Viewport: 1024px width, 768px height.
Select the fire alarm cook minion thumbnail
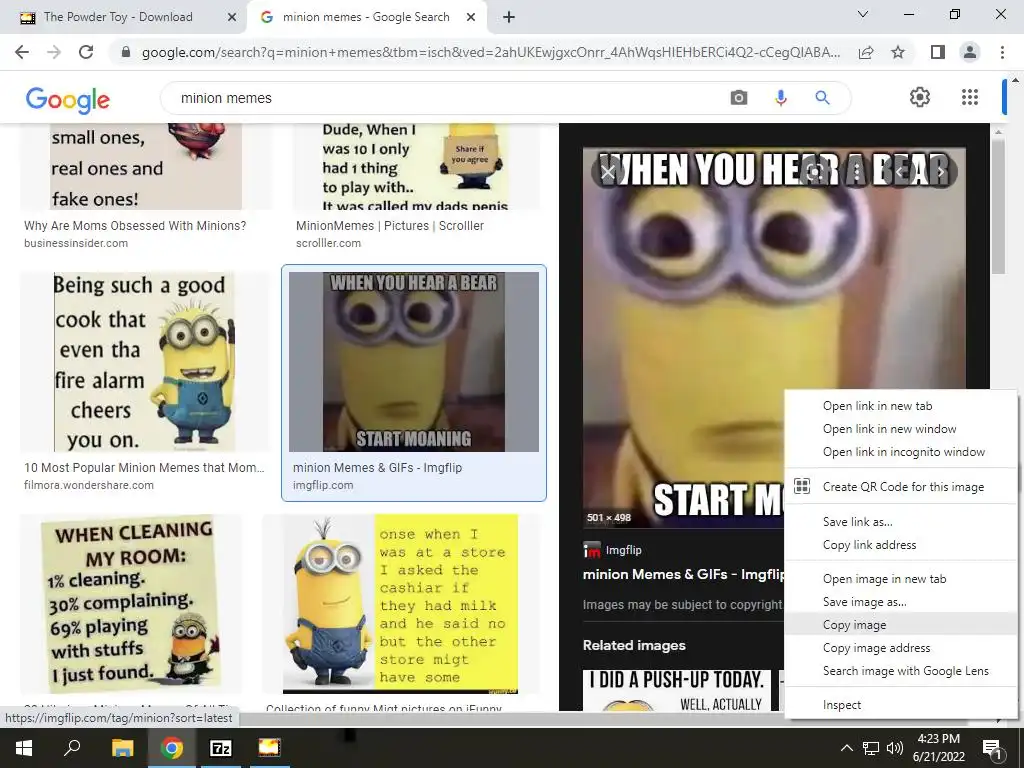144,362
